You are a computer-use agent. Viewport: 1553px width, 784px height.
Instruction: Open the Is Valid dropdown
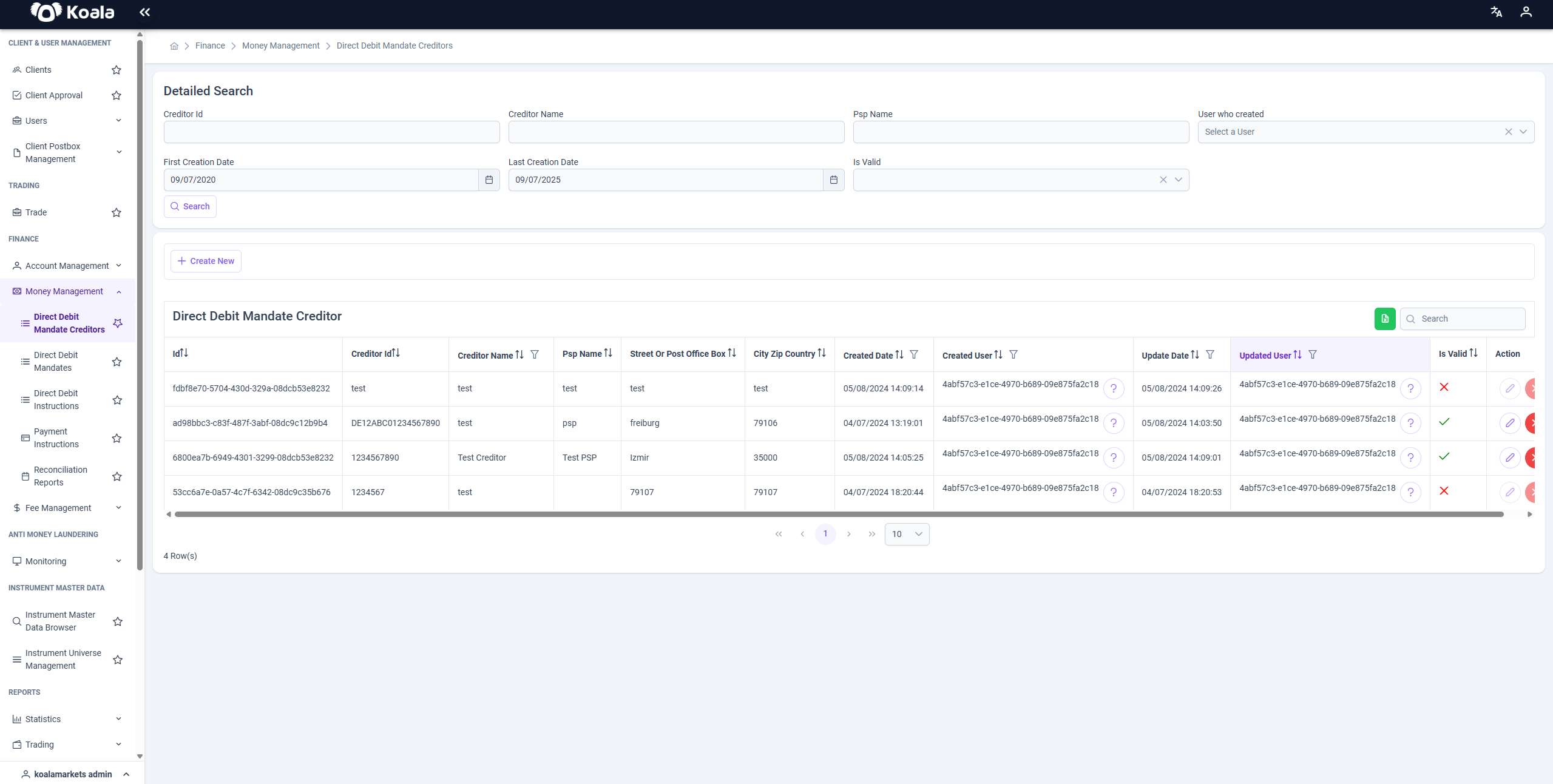pyautogui.click(x=1179, y=180)
